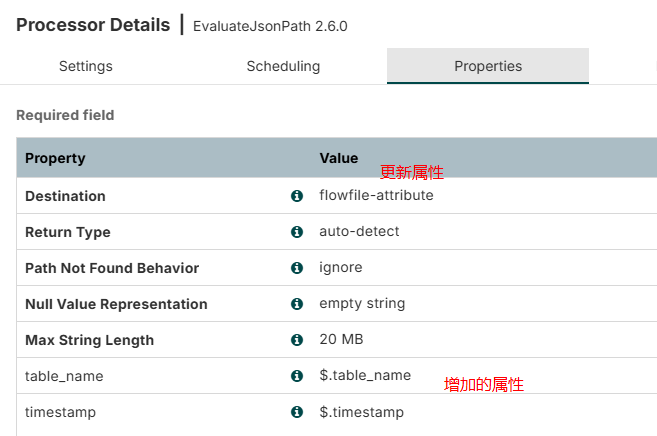
Task: Click info icon next to Destination
Action: (x=296, y=196)
